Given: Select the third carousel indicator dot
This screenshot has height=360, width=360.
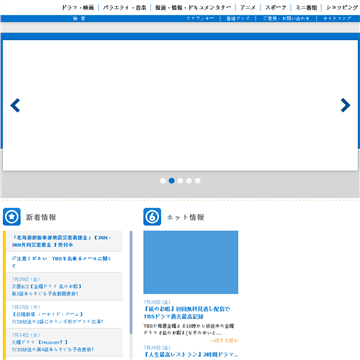Looking at the screenshot, I should [180, 181].
